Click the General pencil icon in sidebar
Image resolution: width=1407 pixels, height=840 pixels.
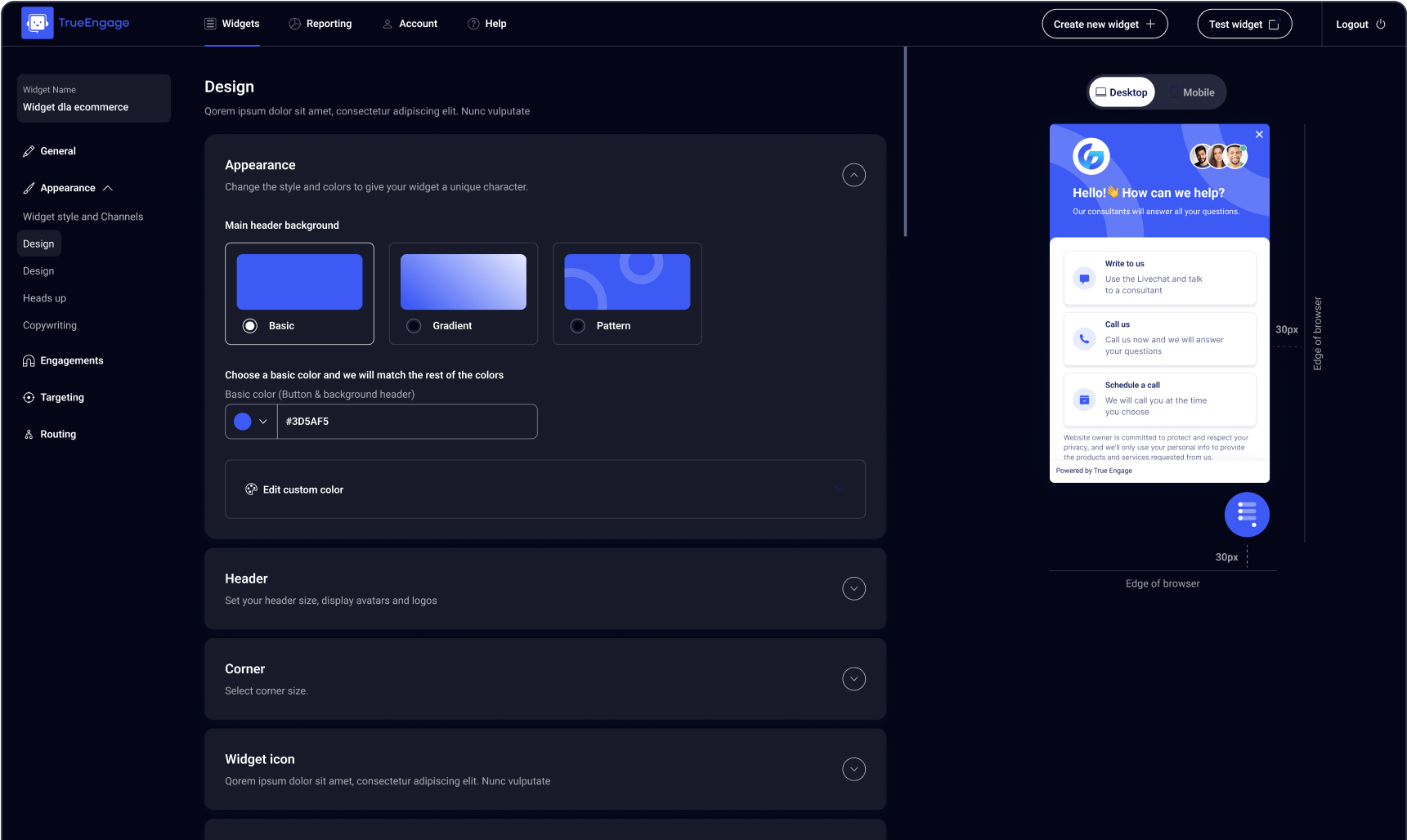29,151
